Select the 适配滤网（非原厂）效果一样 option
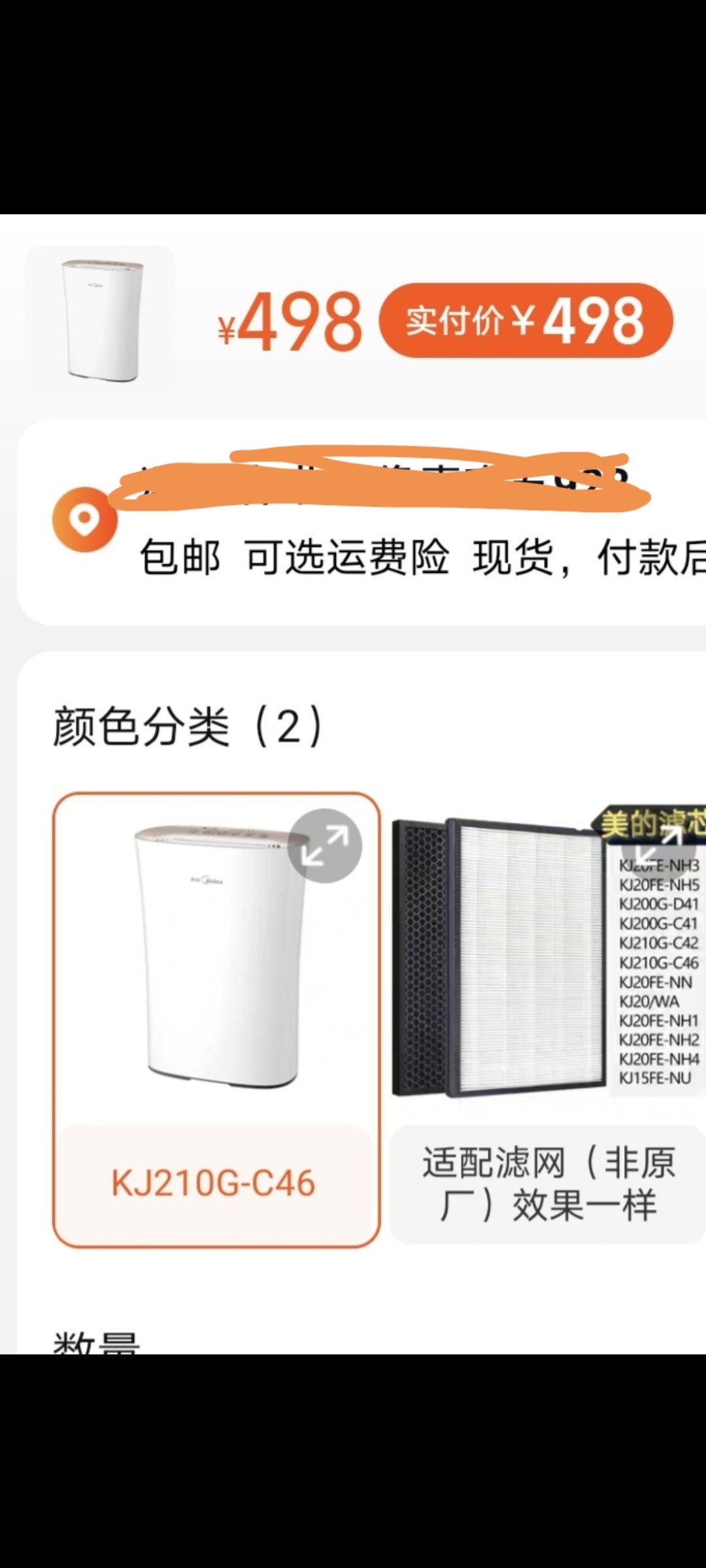Image resolution: width=706 pixels, height=1568 pixels. (x=548, y=1184)
